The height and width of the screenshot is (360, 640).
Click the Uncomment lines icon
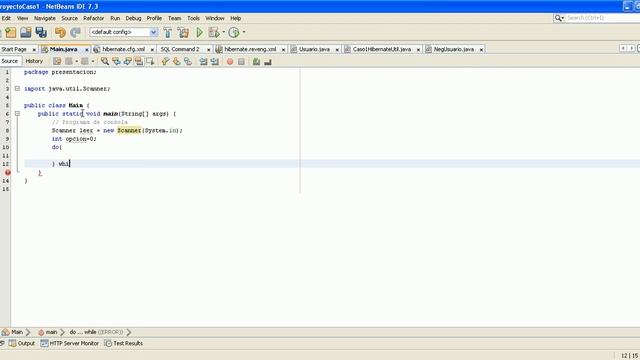[x=268, y=61]
